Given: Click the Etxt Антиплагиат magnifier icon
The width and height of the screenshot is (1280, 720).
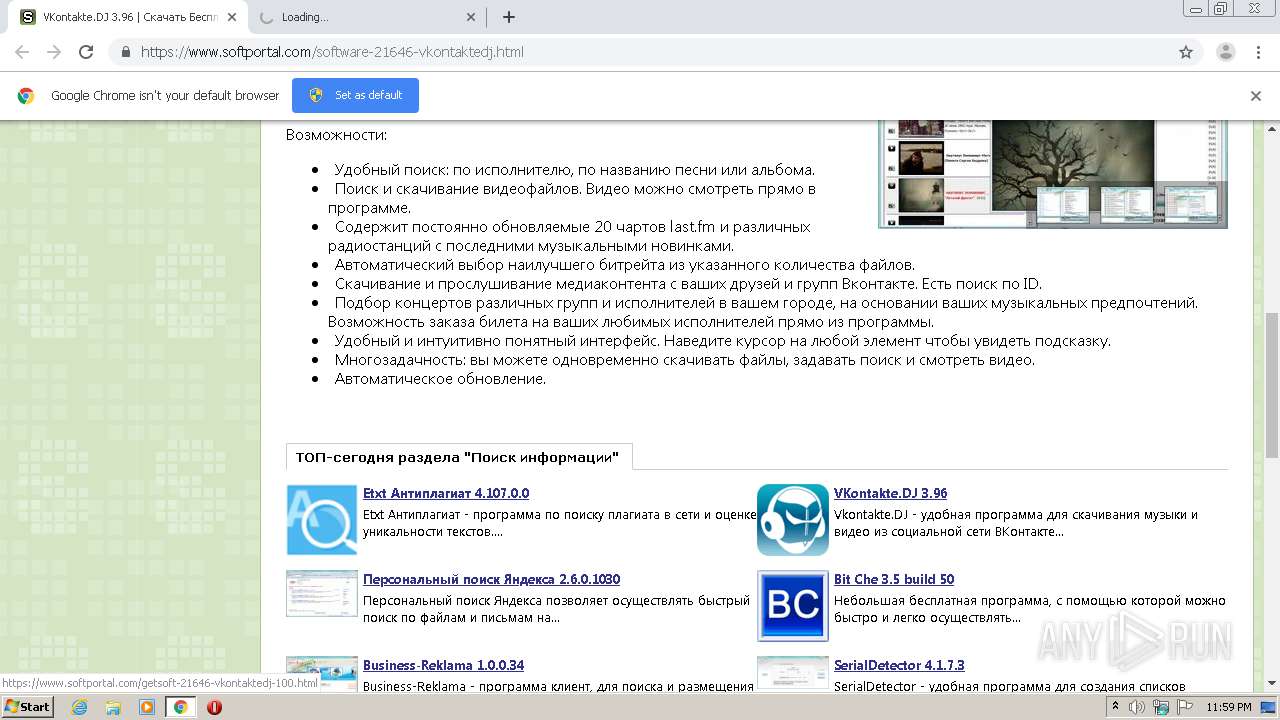Looking at the screenshot, I should click(x=322, y=520).
